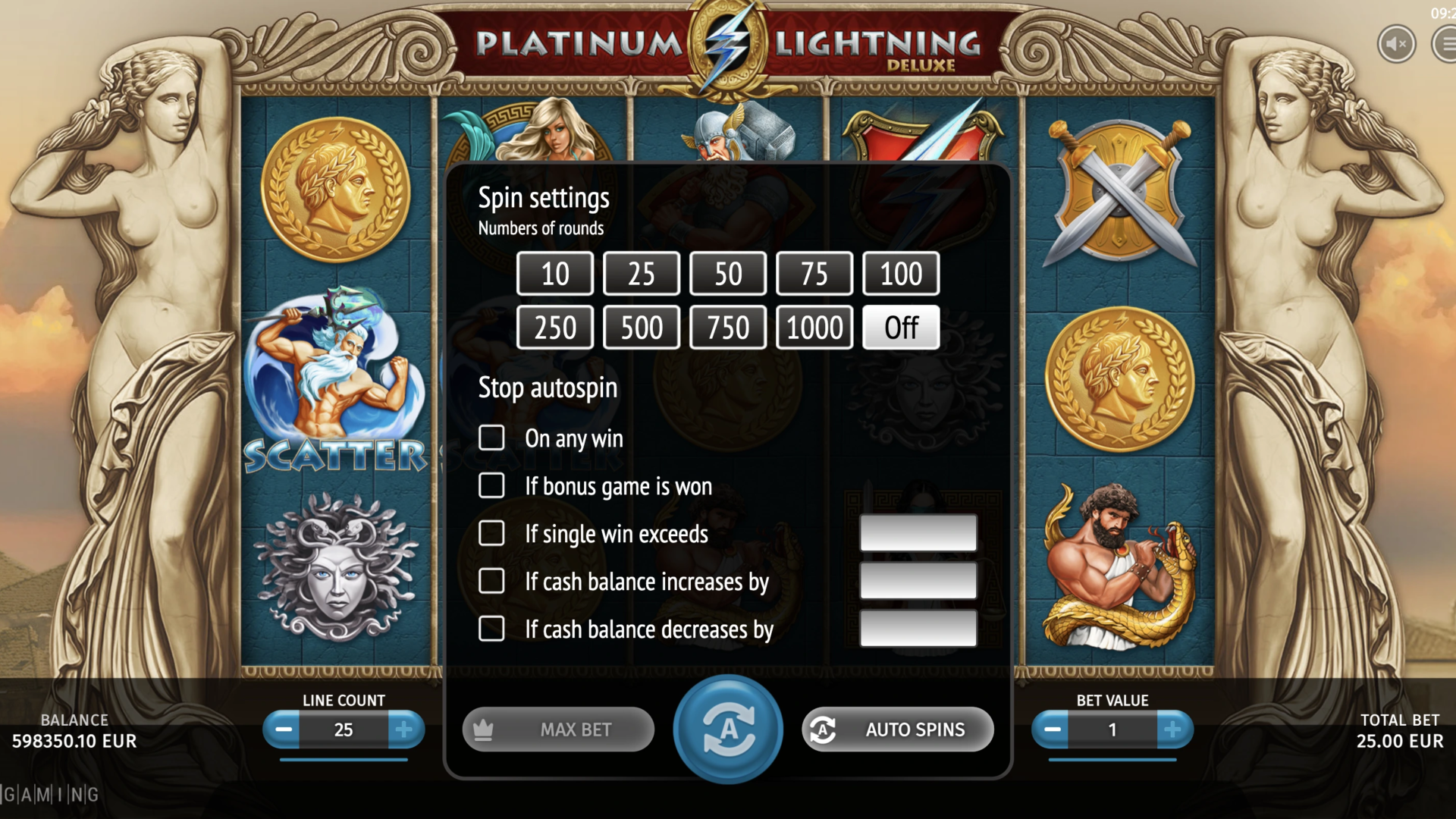Tick If single win exceeds checkbox
Viewport: 1456px width, 819px height.
click(491, 533)
